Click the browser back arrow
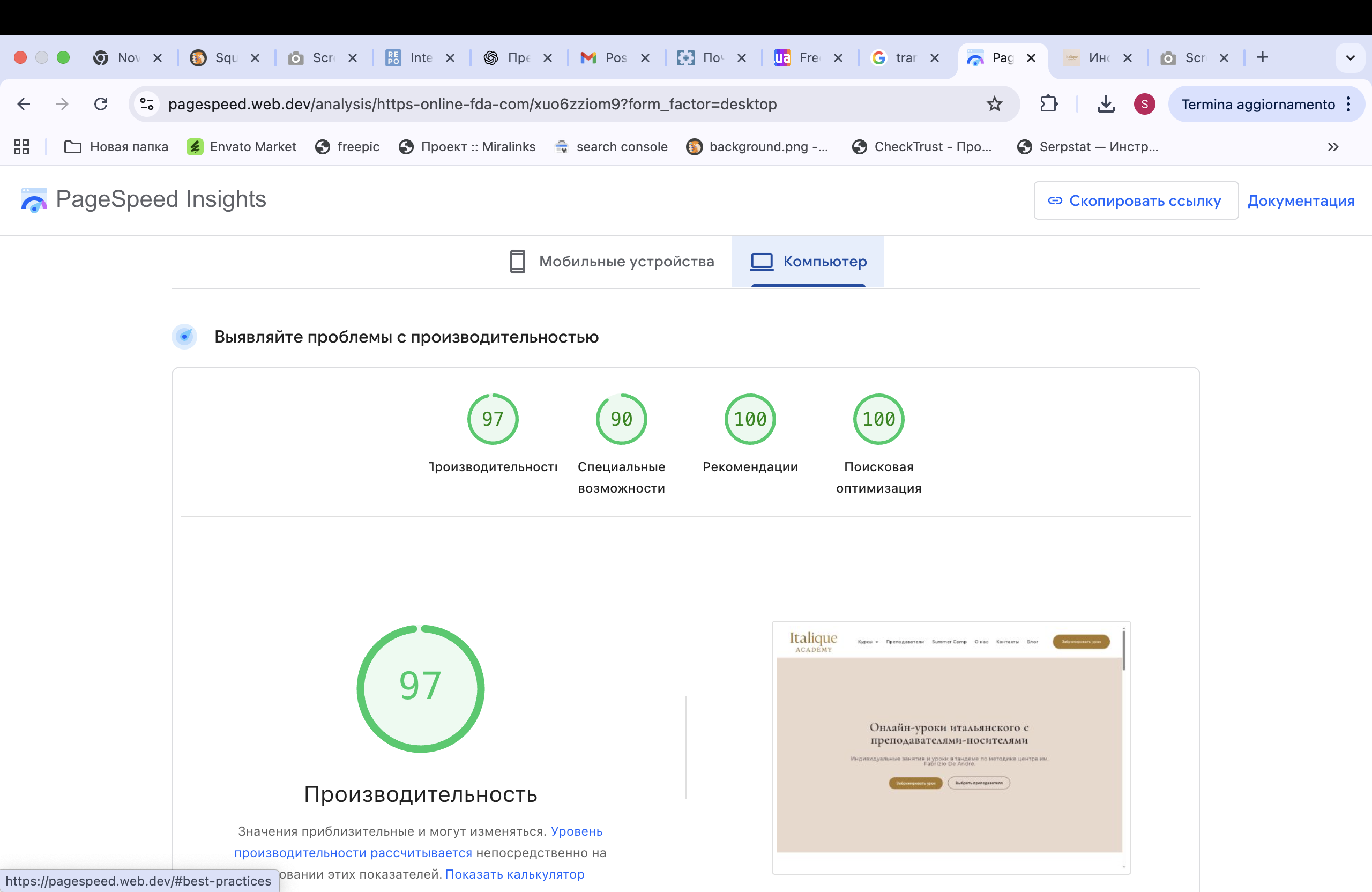The height and width of the screenshot is (892, 1372). tap(24, 105)
